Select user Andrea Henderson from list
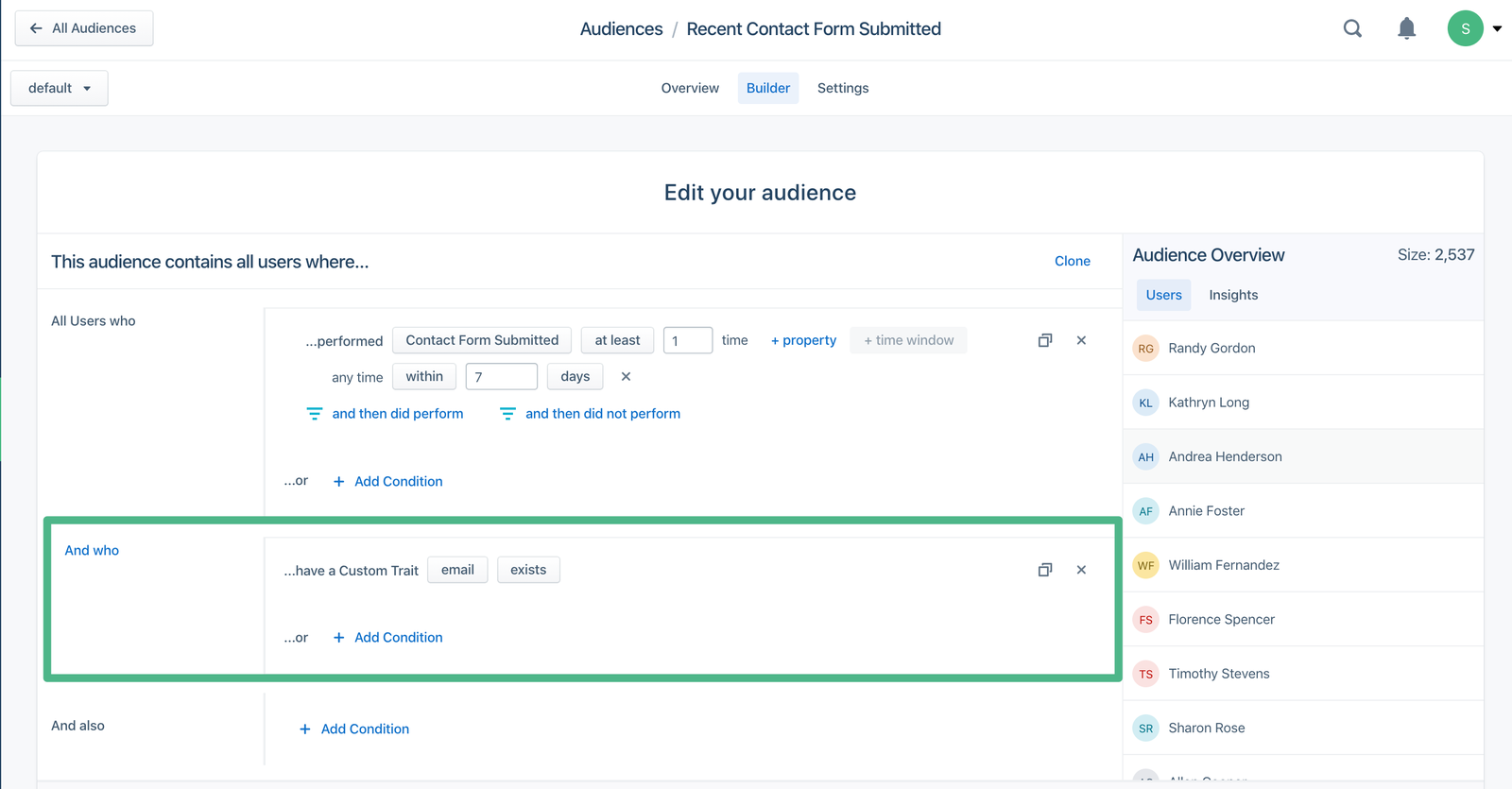1512x789 pixels. [x=1225, y=456]
